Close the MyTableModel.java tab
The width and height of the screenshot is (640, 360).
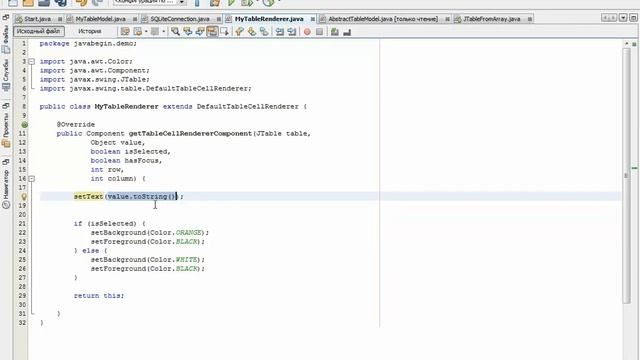point(135,19)
